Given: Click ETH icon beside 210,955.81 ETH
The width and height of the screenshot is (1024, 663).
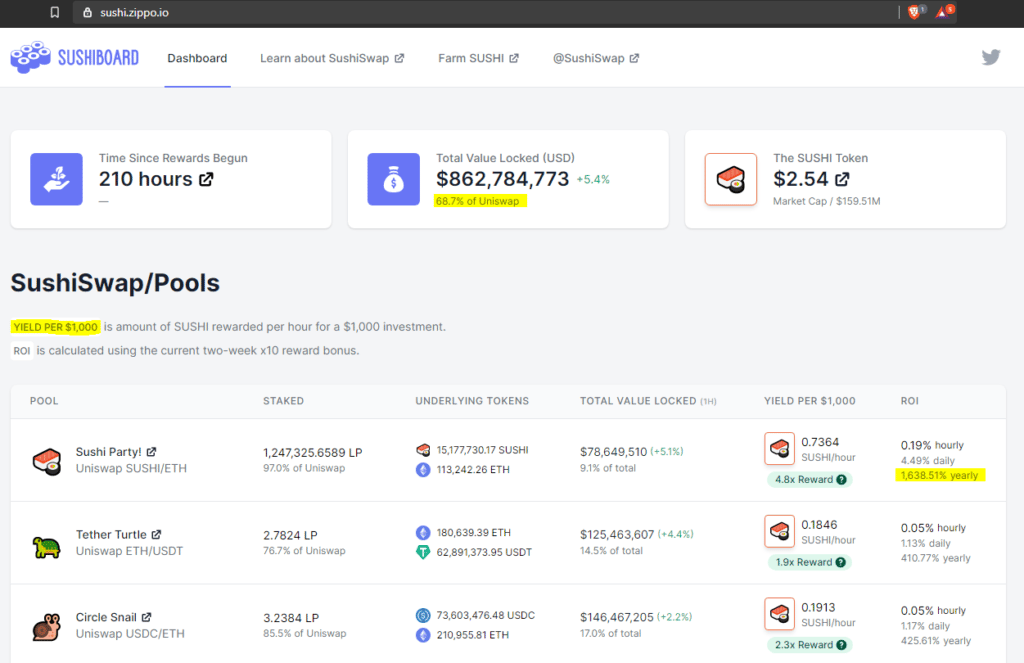Looking at the screenshot, I should click(x=423, y=635).
